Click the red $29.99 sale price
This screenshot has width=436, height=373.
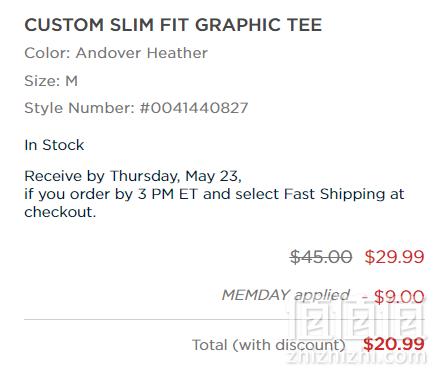(394, 257)
